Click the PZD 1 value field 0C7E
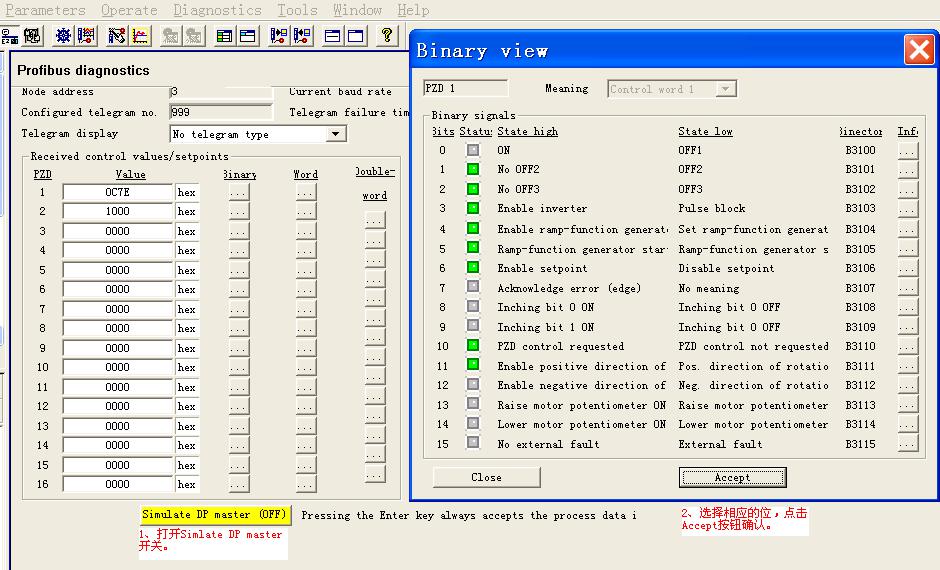940x570 pixels. pos(117,192)
